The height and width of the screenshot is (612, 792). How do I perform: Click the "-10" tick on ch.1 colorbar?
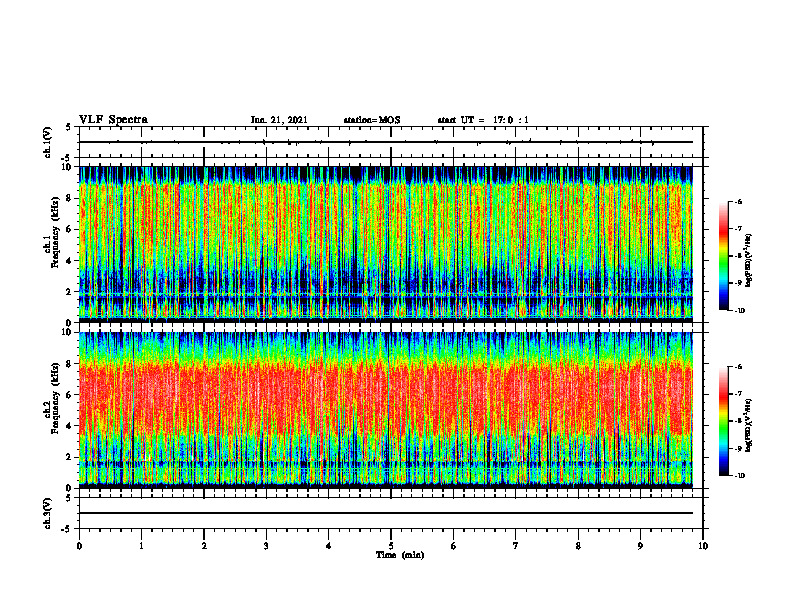[x=740, y=311]
